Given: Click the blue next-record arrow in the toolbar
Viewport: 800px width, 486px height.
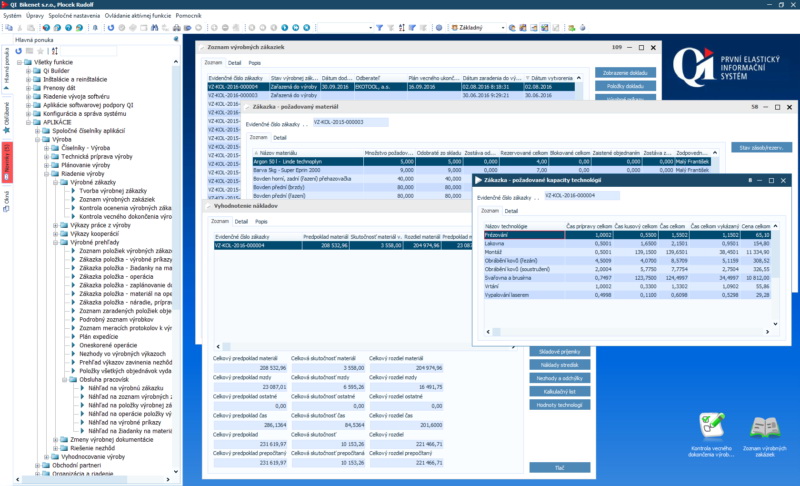Looking at the screenshot, I should coord(284,28).
